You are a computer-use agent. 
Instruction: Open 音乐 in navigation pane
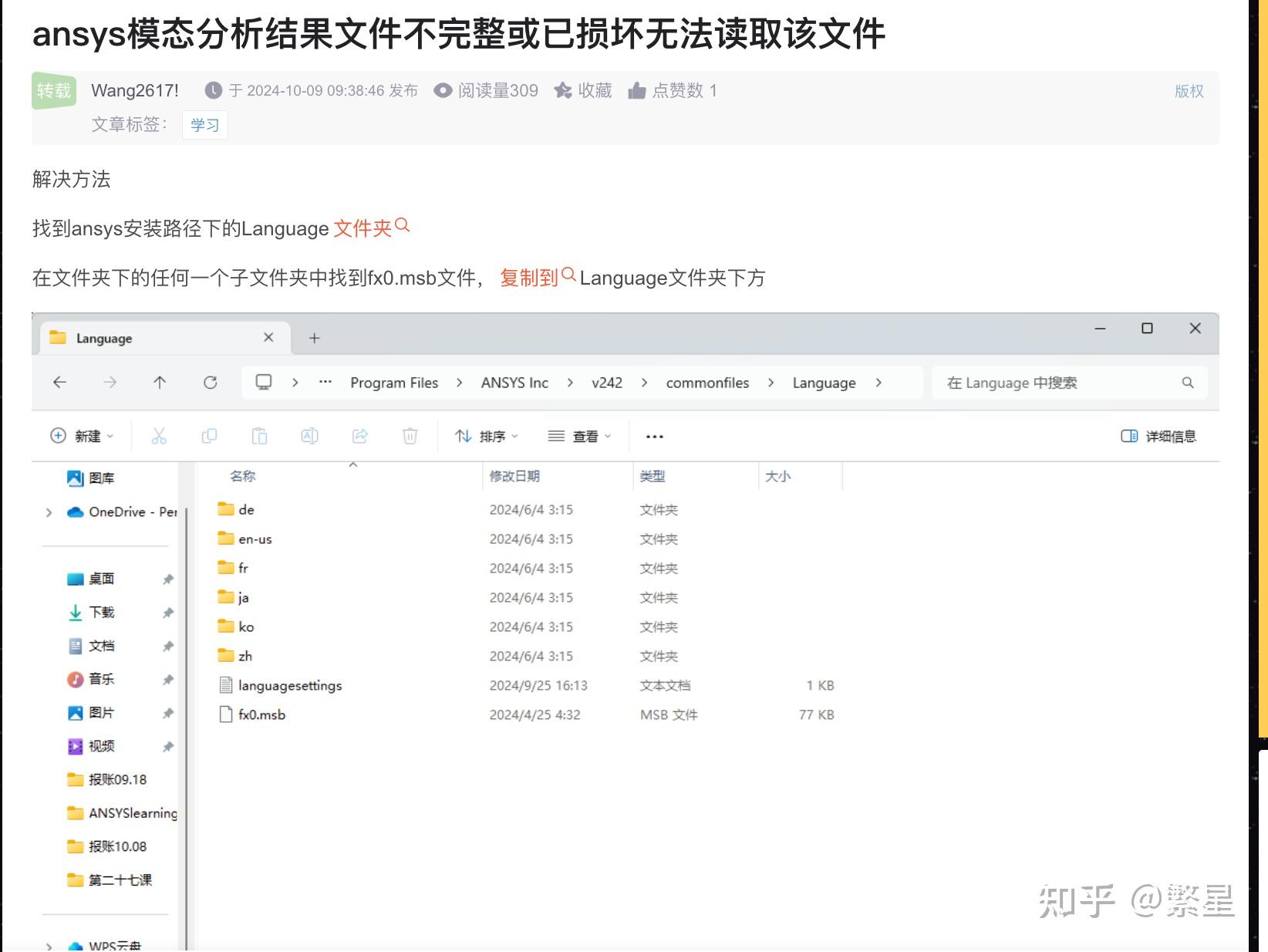tap(91, 679)
